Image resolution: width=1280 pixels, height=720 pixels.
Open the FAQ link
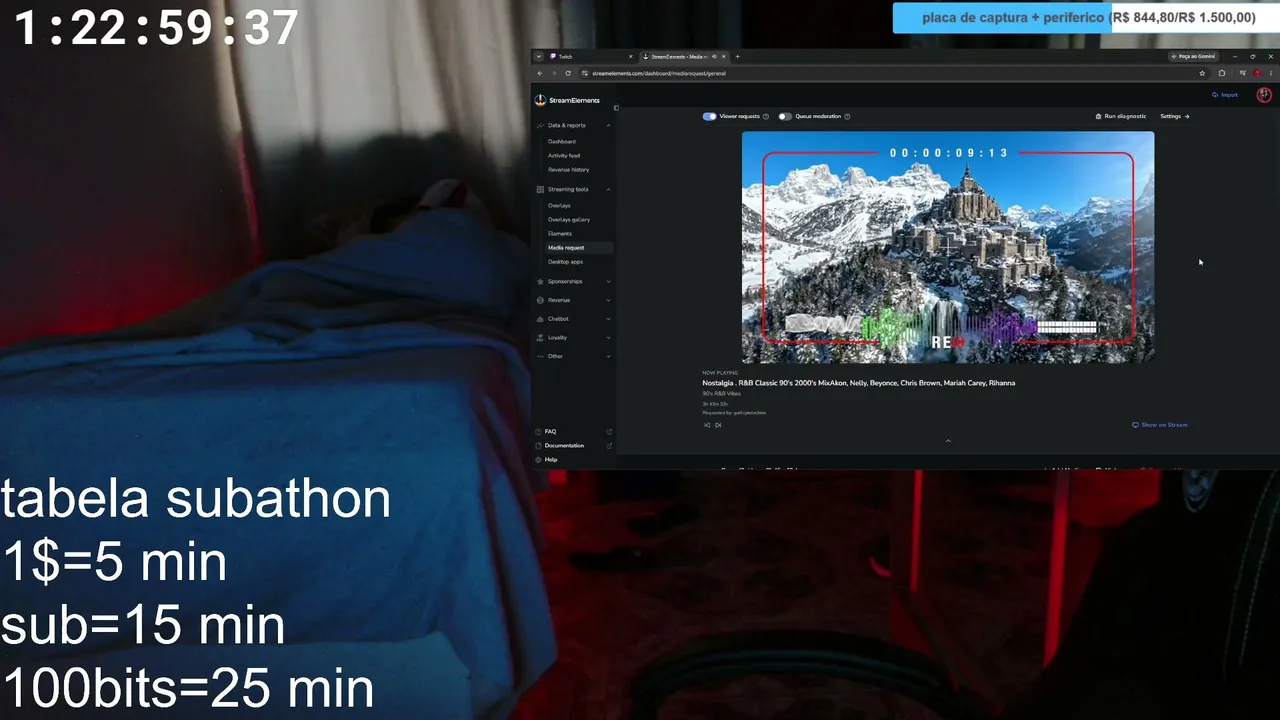(x=550, y=432)
